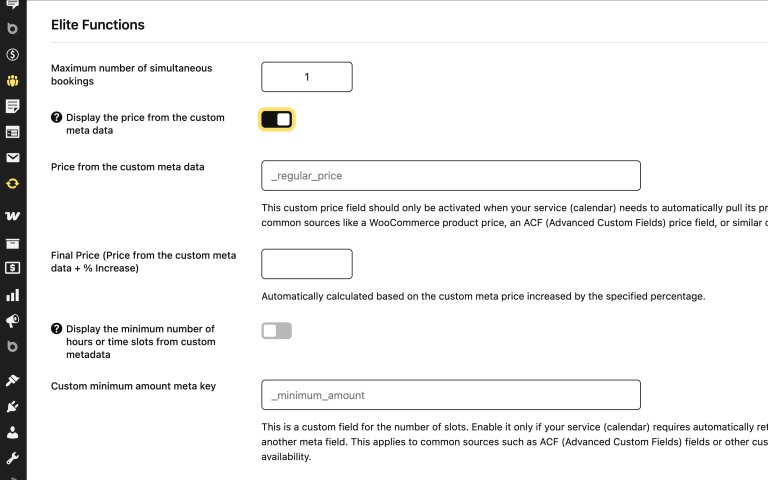Click 'Price from the custom meta data' label
This screenshot has height=480, width=768.
tap(127, 167)
